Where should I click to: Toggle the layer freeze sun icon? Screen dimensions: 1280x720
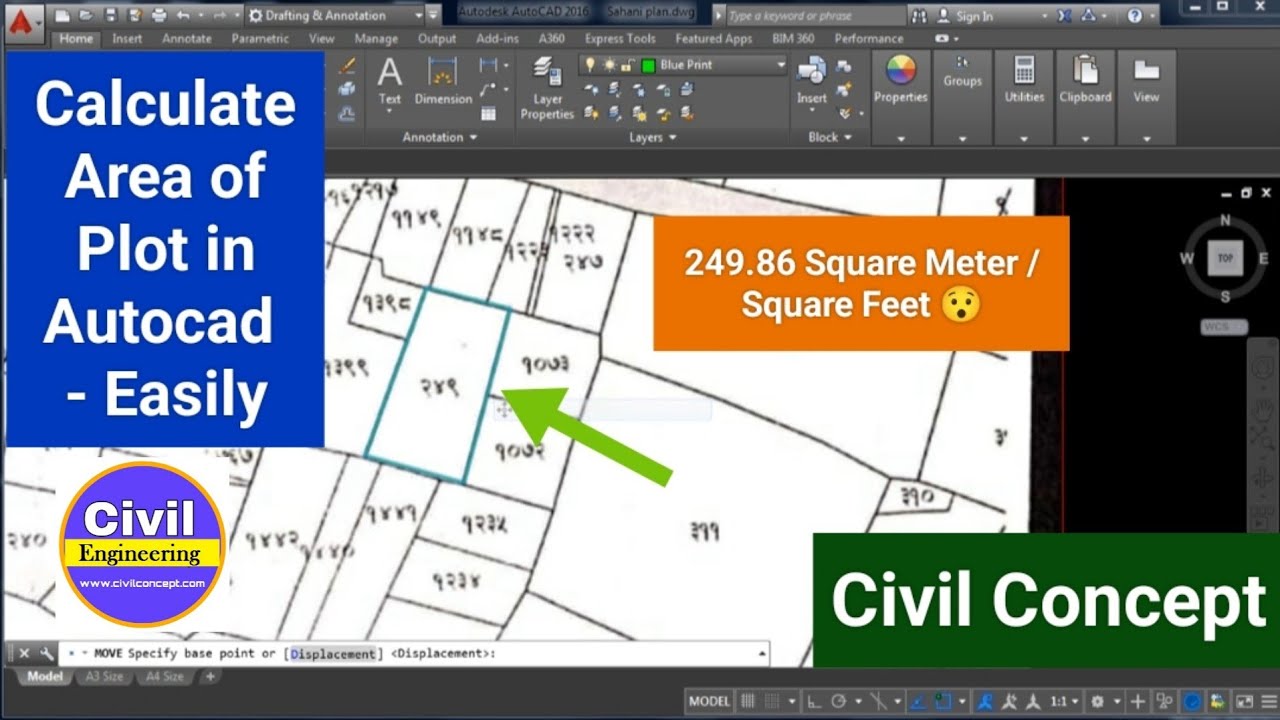pos(608,65)
